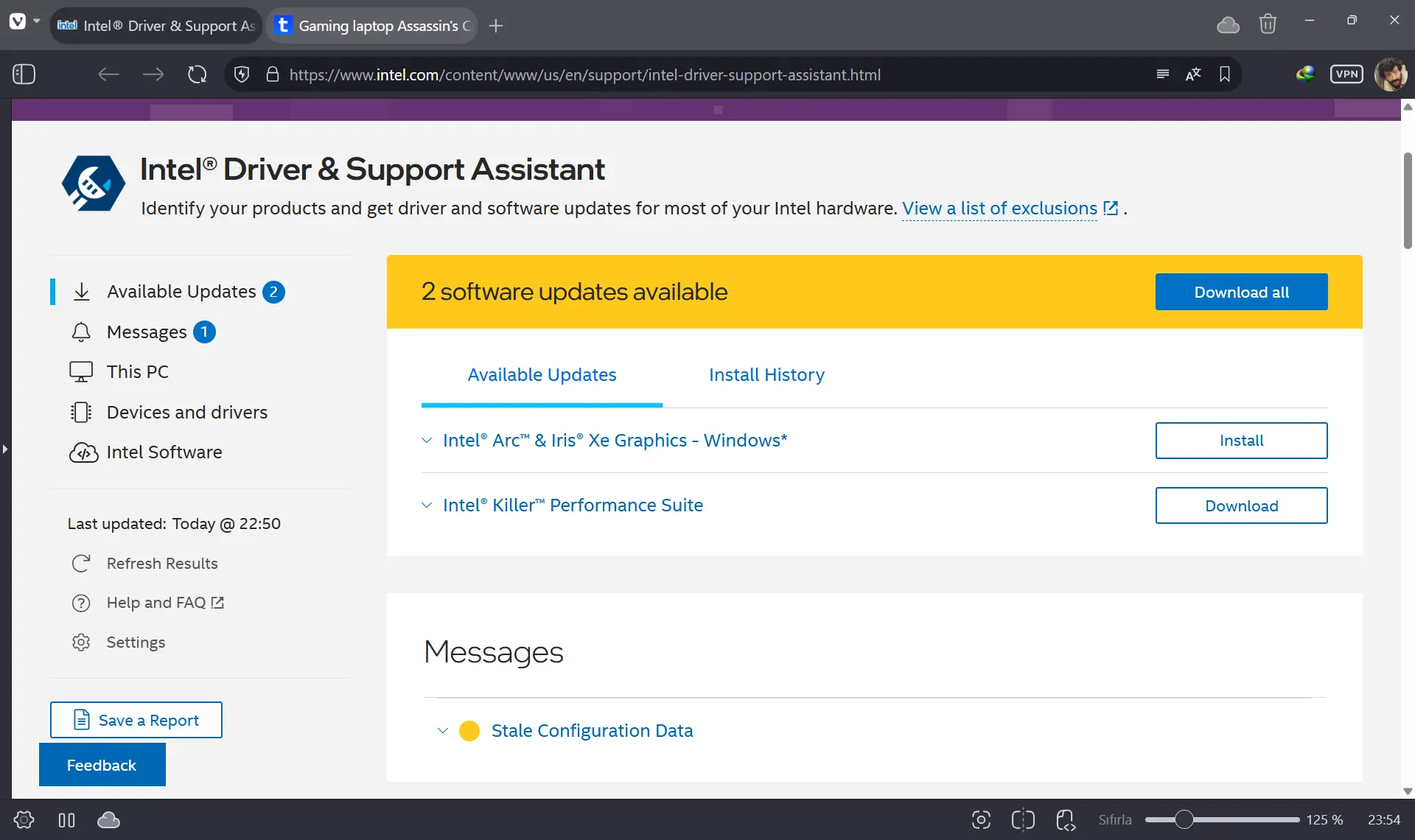
Task: Open Help and FAQ link
Action: (156, 603)
